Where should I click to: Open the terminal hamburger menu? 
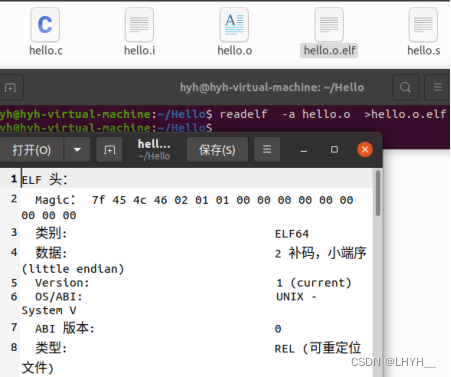click(437, 87)
